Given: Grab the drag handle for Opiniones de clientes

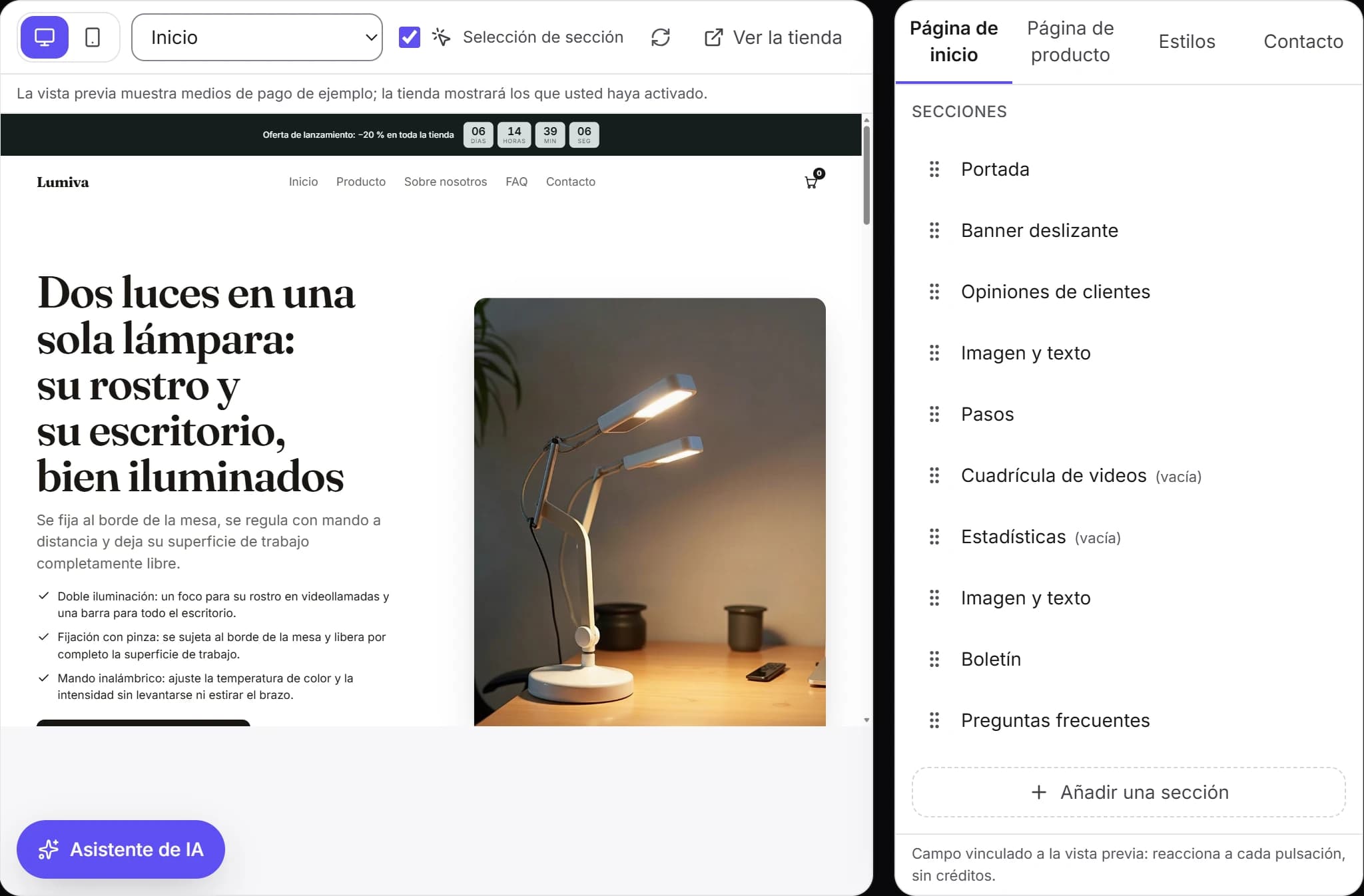Looking at the screenshot, I should pos(934,292).
